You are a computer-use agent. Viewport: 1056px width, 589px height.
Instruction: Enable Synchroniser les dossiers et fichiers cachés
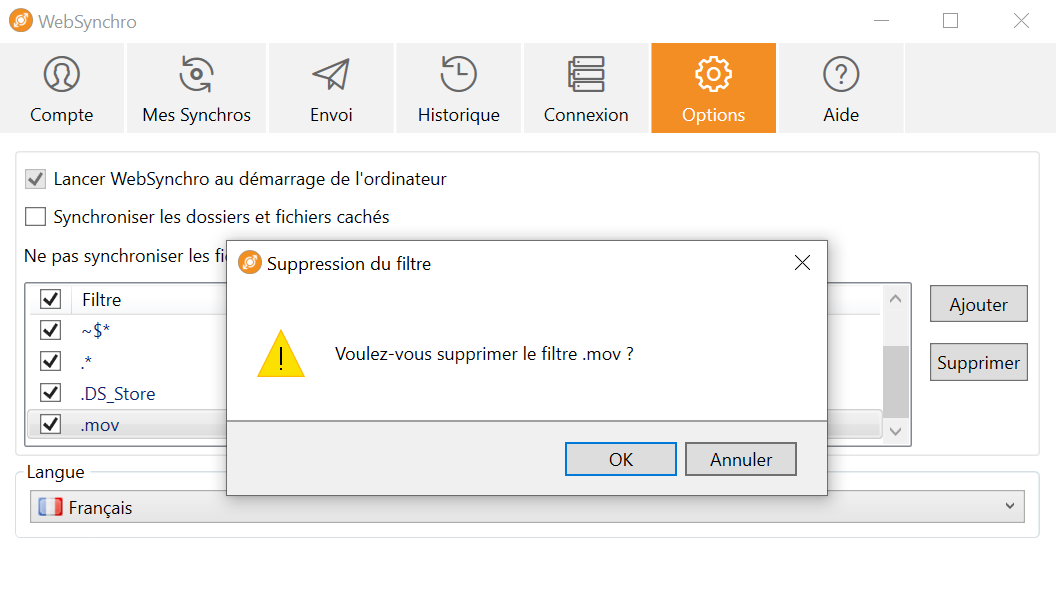pos(35,217)
